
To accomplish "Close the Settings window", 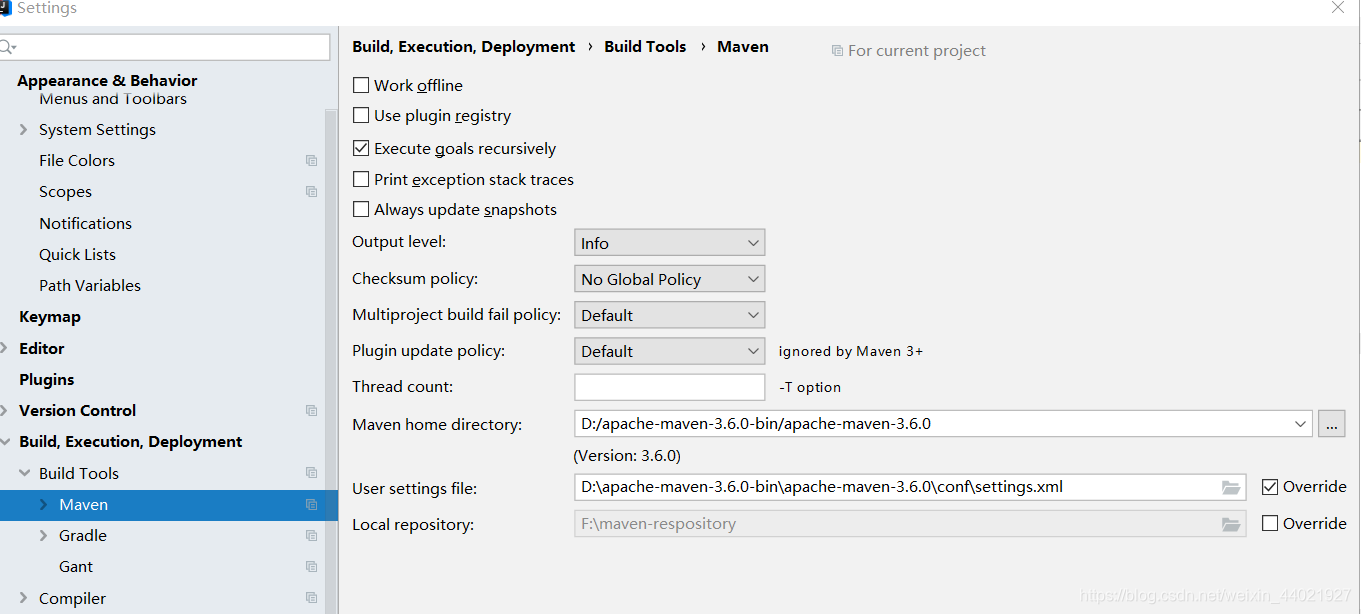I will click(1338, 8).
